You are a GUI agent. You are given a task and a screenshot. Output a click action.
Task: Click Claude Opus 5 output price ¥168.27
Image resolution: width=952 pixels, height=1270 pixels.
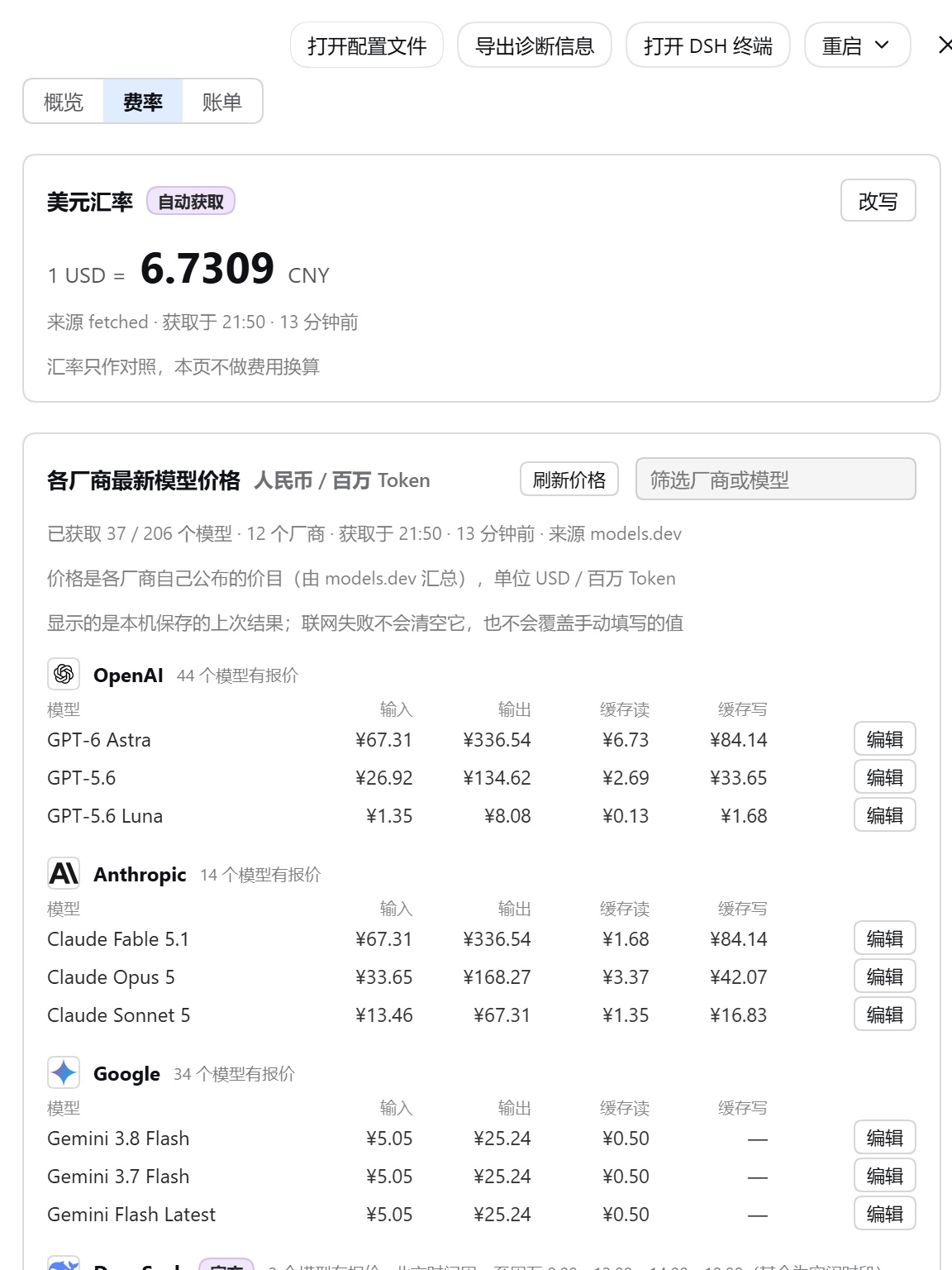(497, 977)
